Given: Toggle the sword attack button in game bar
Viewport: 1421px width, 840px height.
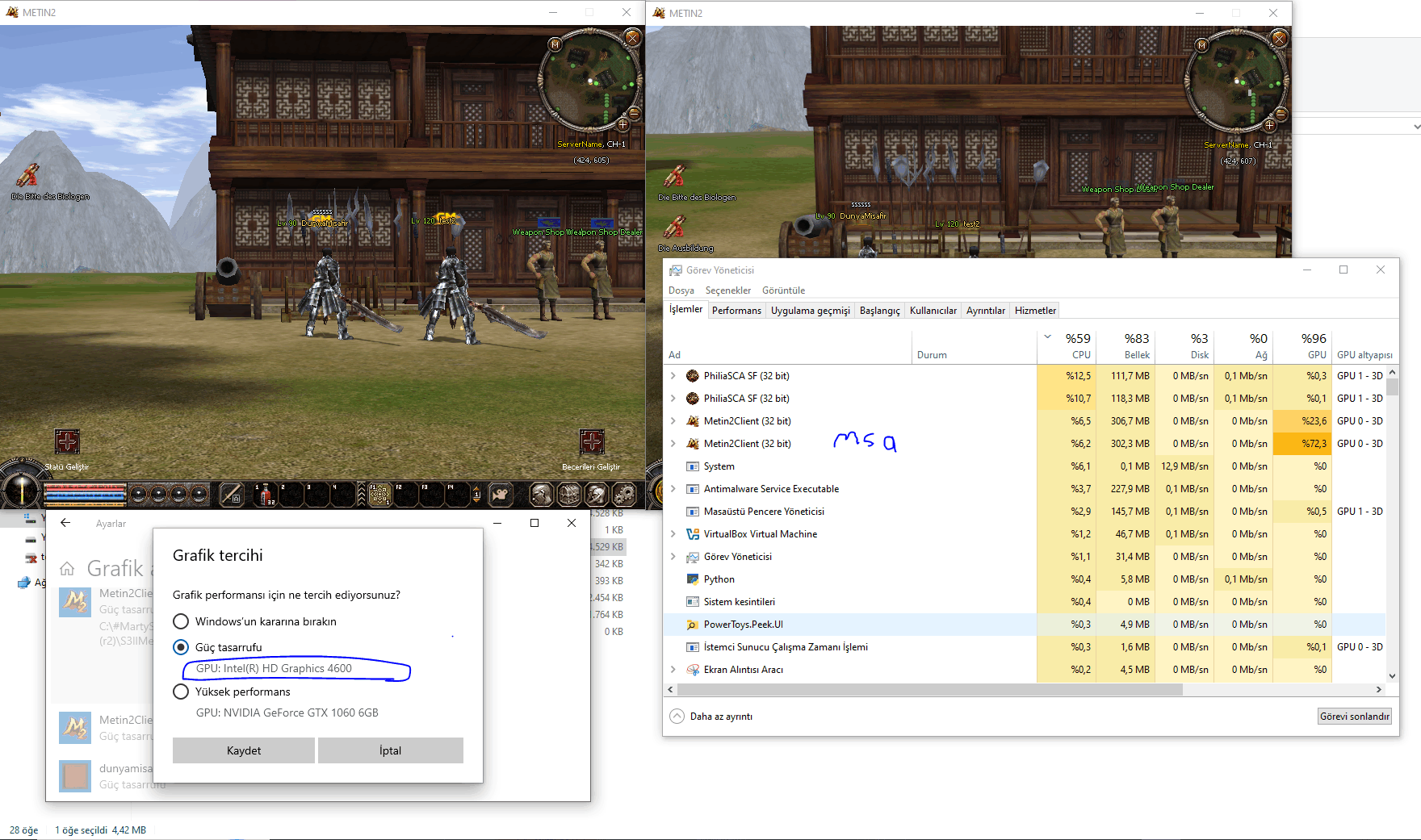Looking at the screenshot, I should [232, 494].
